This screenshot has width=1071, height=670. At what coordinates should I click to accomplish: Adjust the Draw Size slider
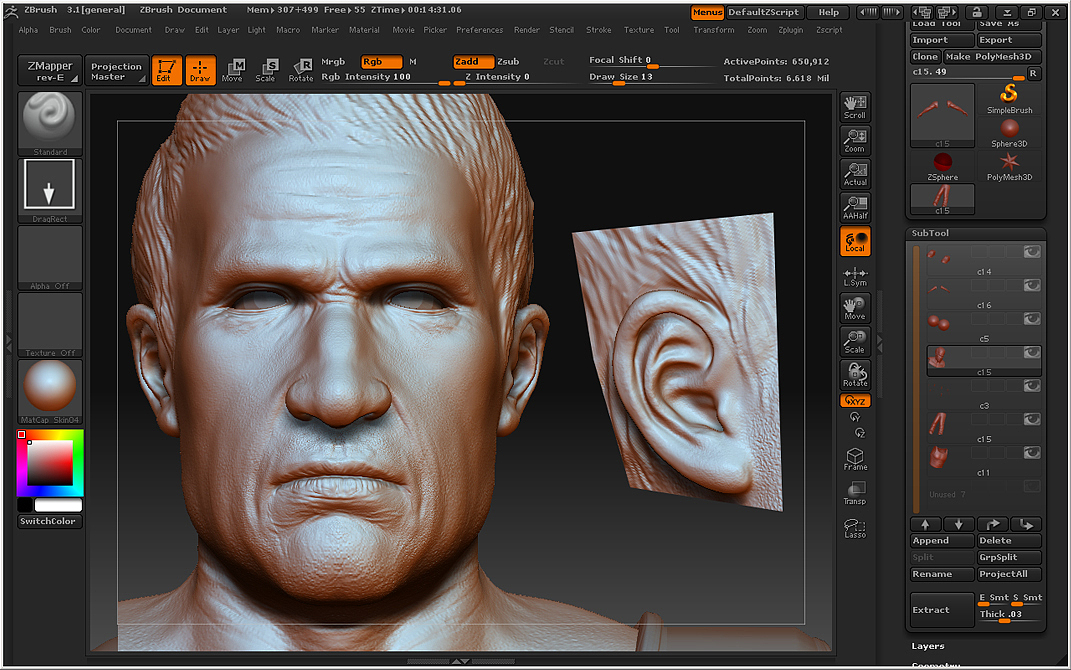pos(651,78)
